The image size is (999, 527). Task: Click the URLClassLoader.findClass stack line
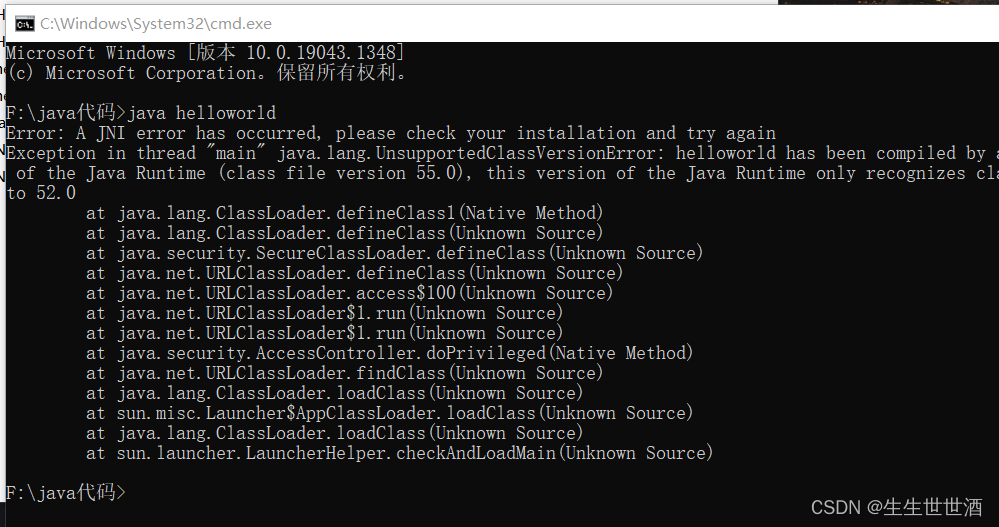pos(344,373)
